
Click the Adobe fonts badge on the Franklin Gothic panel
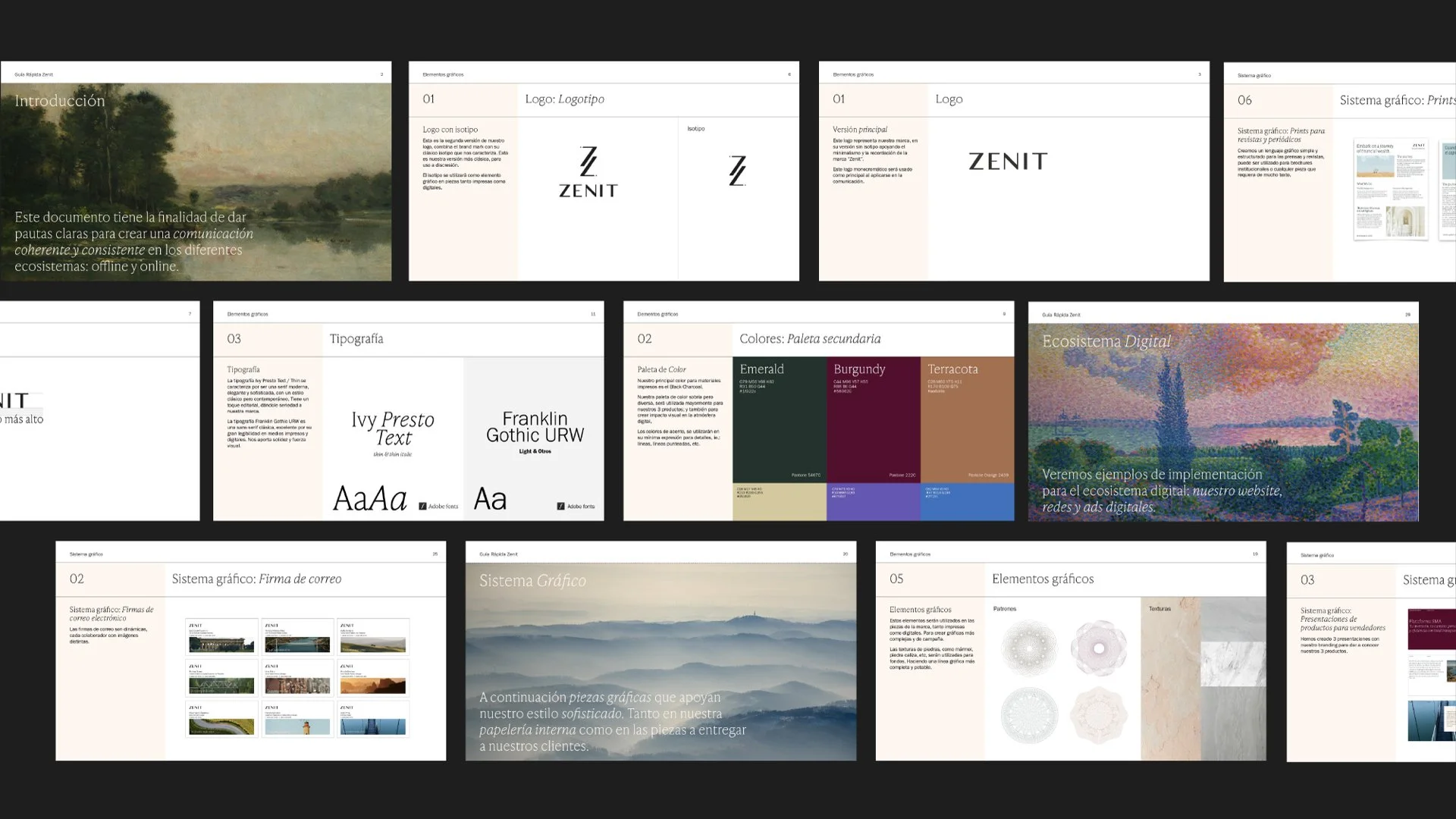(x=576, y=506)
